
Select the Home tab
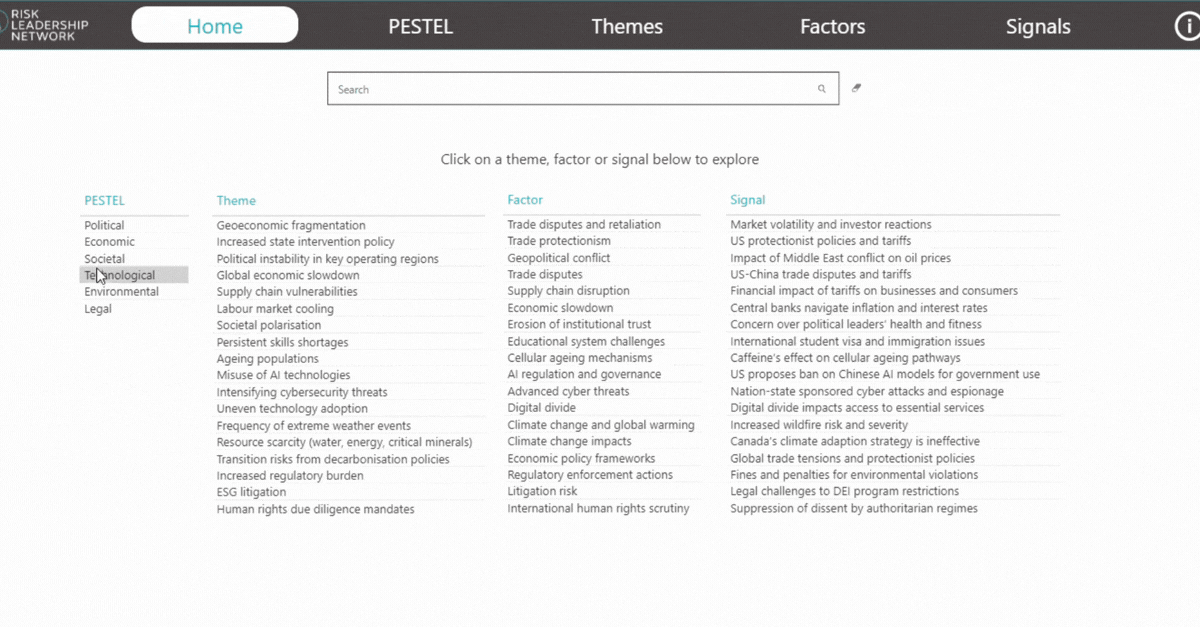click(215, 26)
